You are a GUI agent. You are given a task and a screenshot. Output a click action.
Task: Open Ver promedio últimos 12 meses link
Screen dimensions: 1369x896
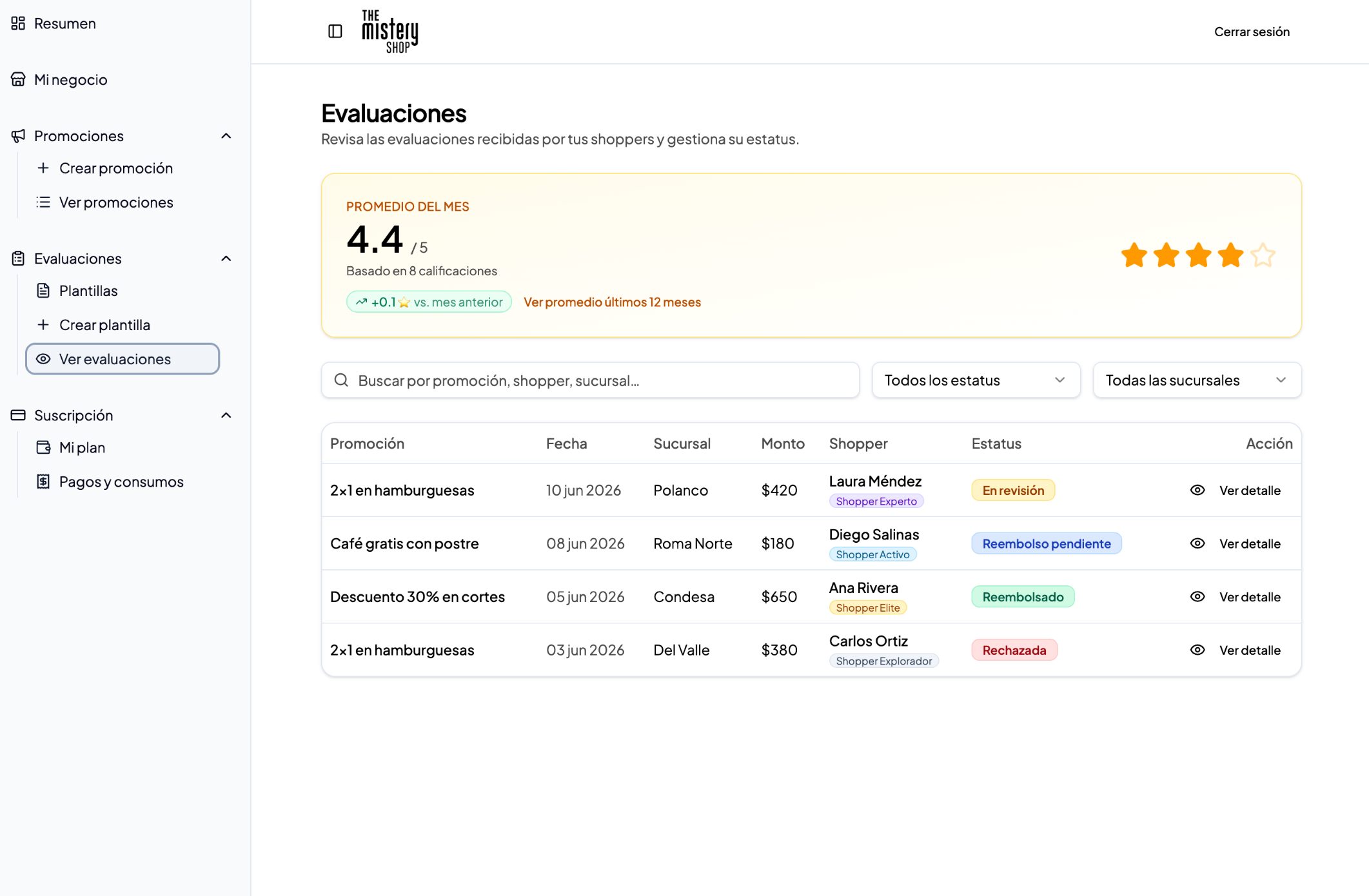coord(612,302)
